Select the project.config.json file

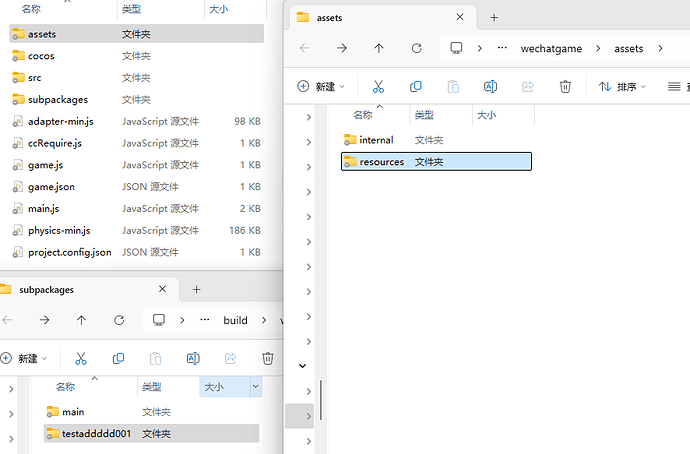136,252
